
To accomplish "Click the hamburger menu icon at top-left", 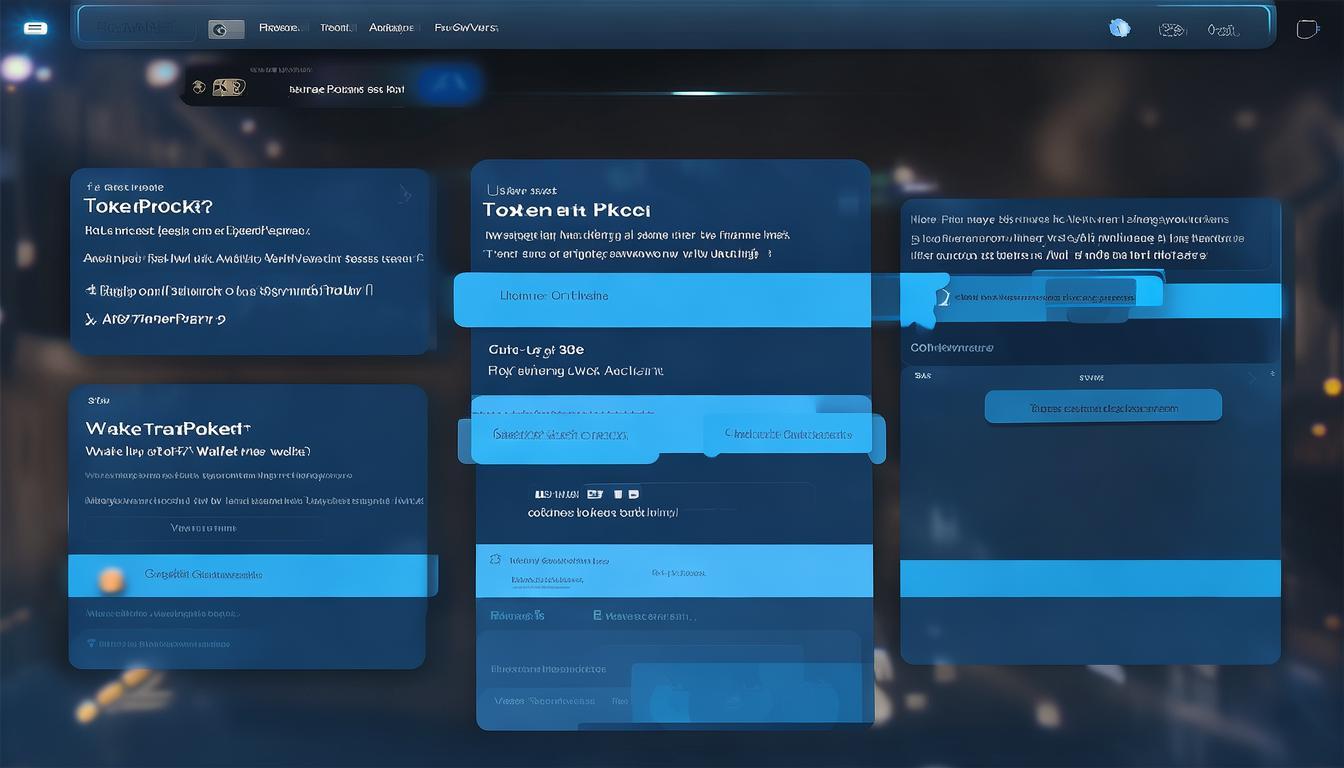I will point(35,28).
